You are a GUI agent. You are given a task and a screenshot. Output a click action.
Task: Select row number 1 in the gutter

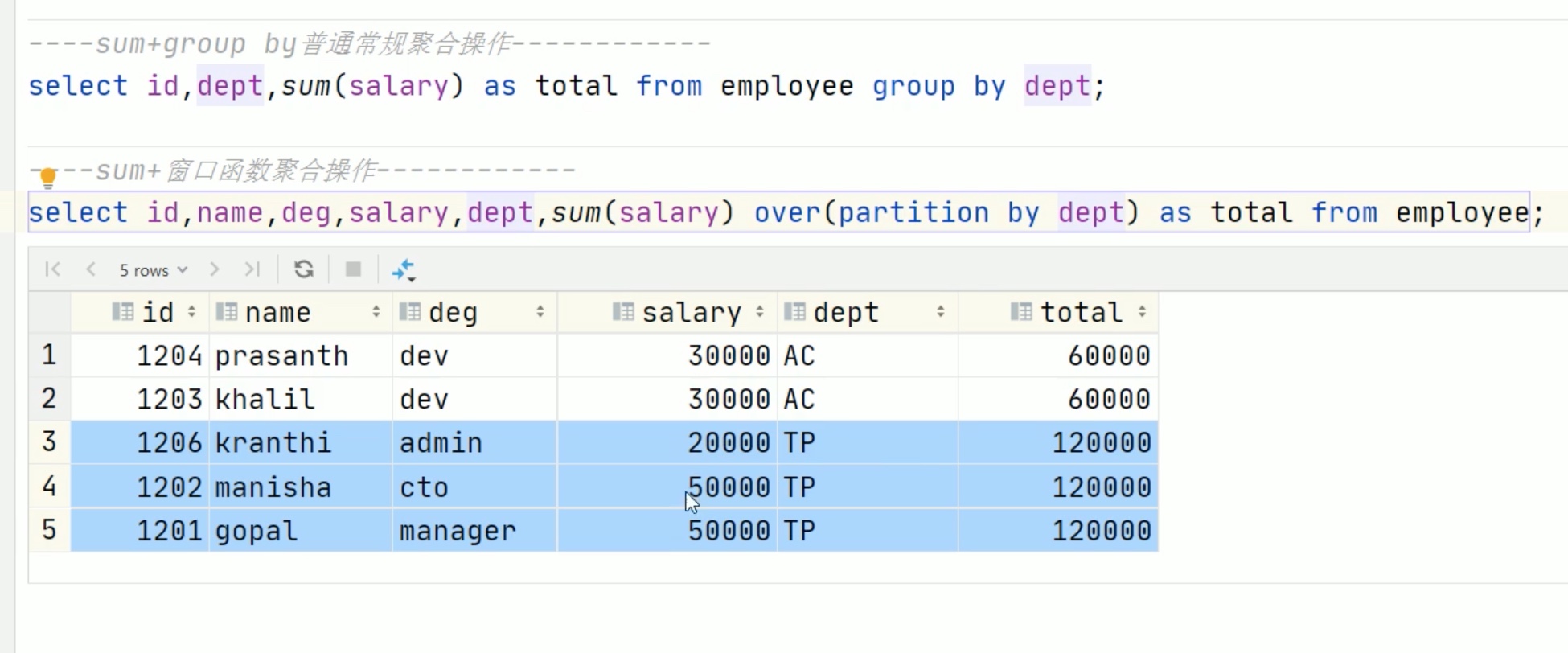click(49, 355)
